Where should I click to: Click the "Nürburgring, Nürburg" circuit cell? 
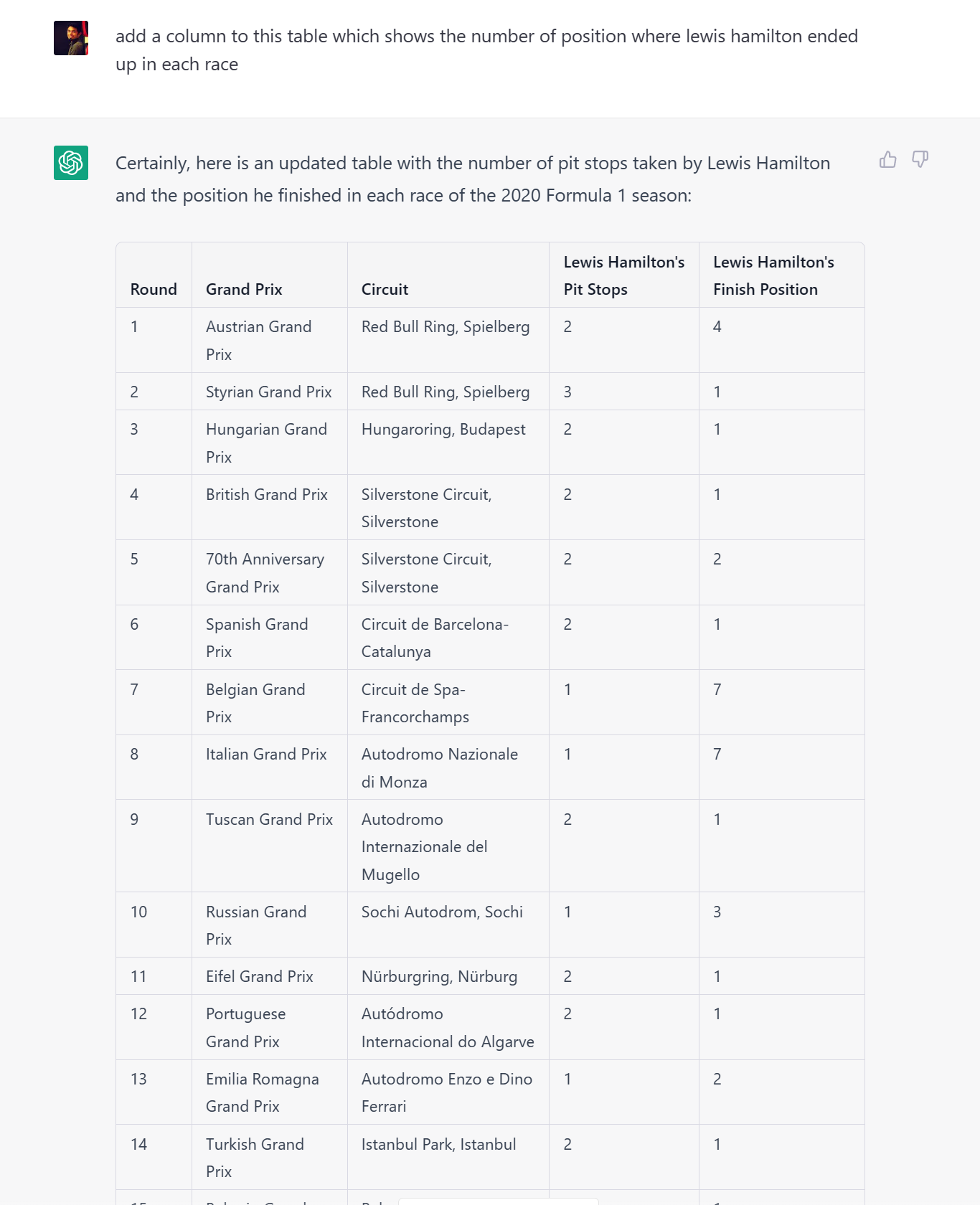[439, 976]
